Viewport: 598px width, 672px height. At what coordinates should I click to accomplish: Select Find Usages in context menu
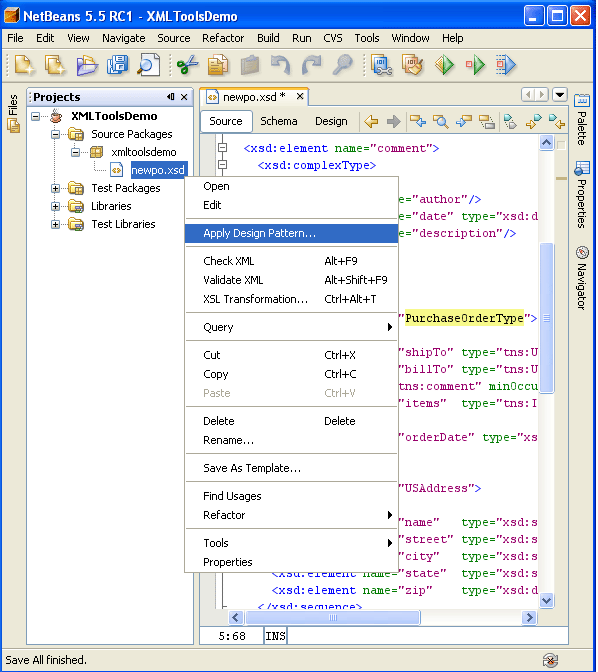coord(291,496)
